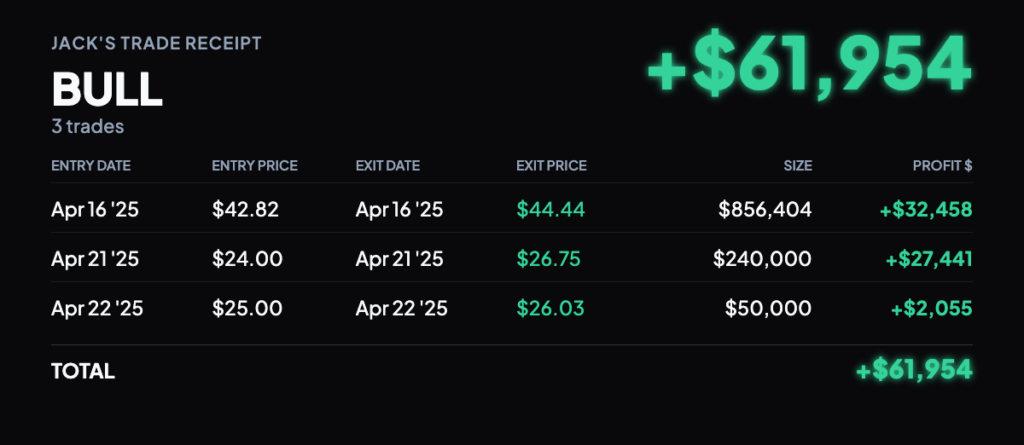The width and height of the screenshot is (1024, 445).
Task: Click the $42.82 entry price cell
Action: coord(246,209)
